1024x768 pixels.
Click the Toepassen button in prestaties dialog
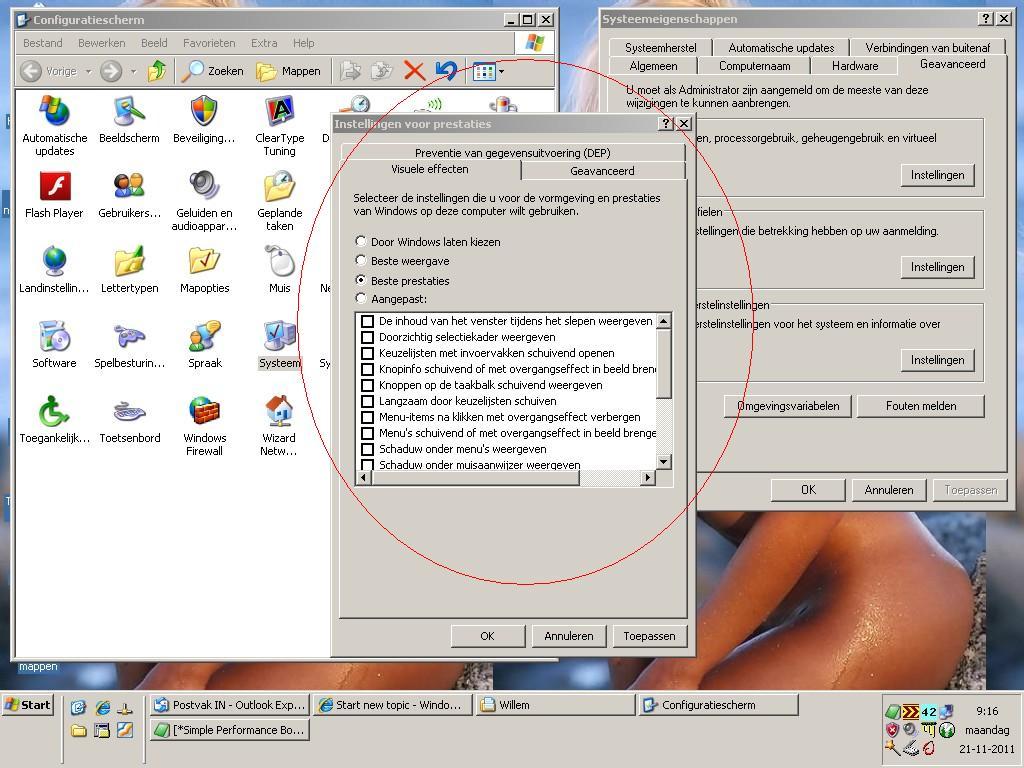(x=649, y=636)
